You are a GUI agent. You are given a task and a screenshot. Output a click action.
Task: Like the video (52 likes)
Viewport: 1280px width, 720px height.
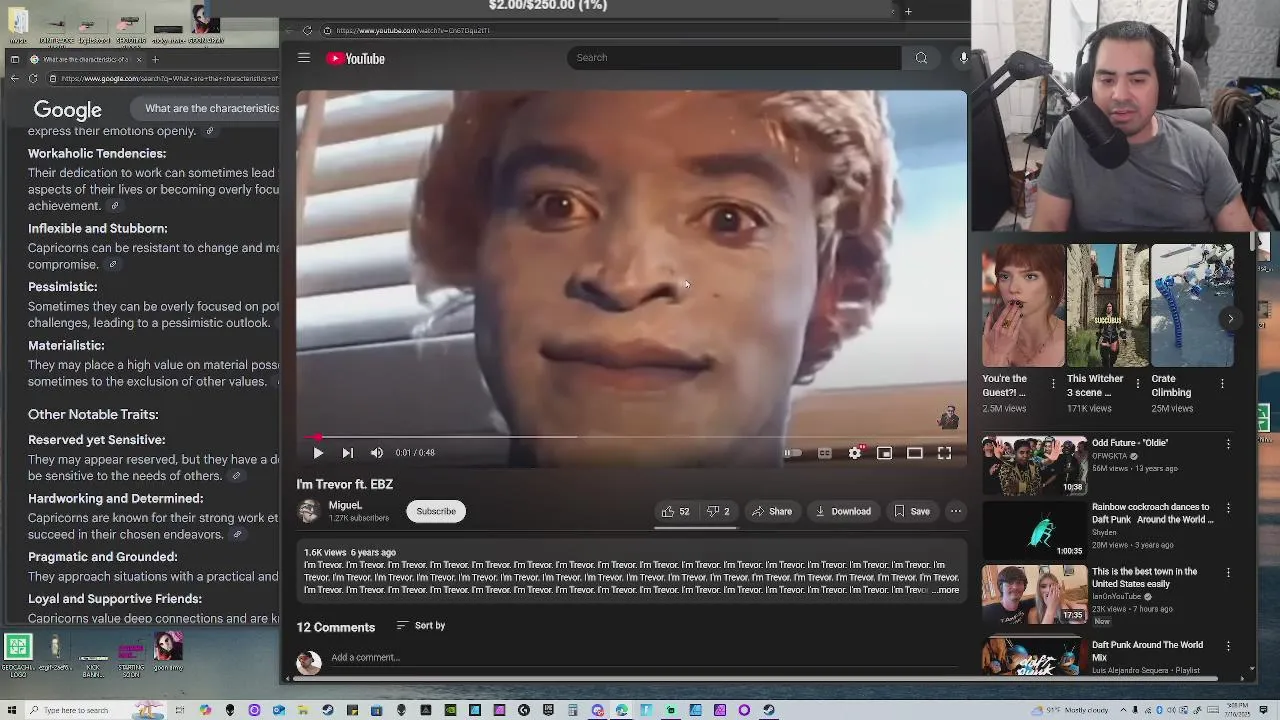tap(675, 511)
